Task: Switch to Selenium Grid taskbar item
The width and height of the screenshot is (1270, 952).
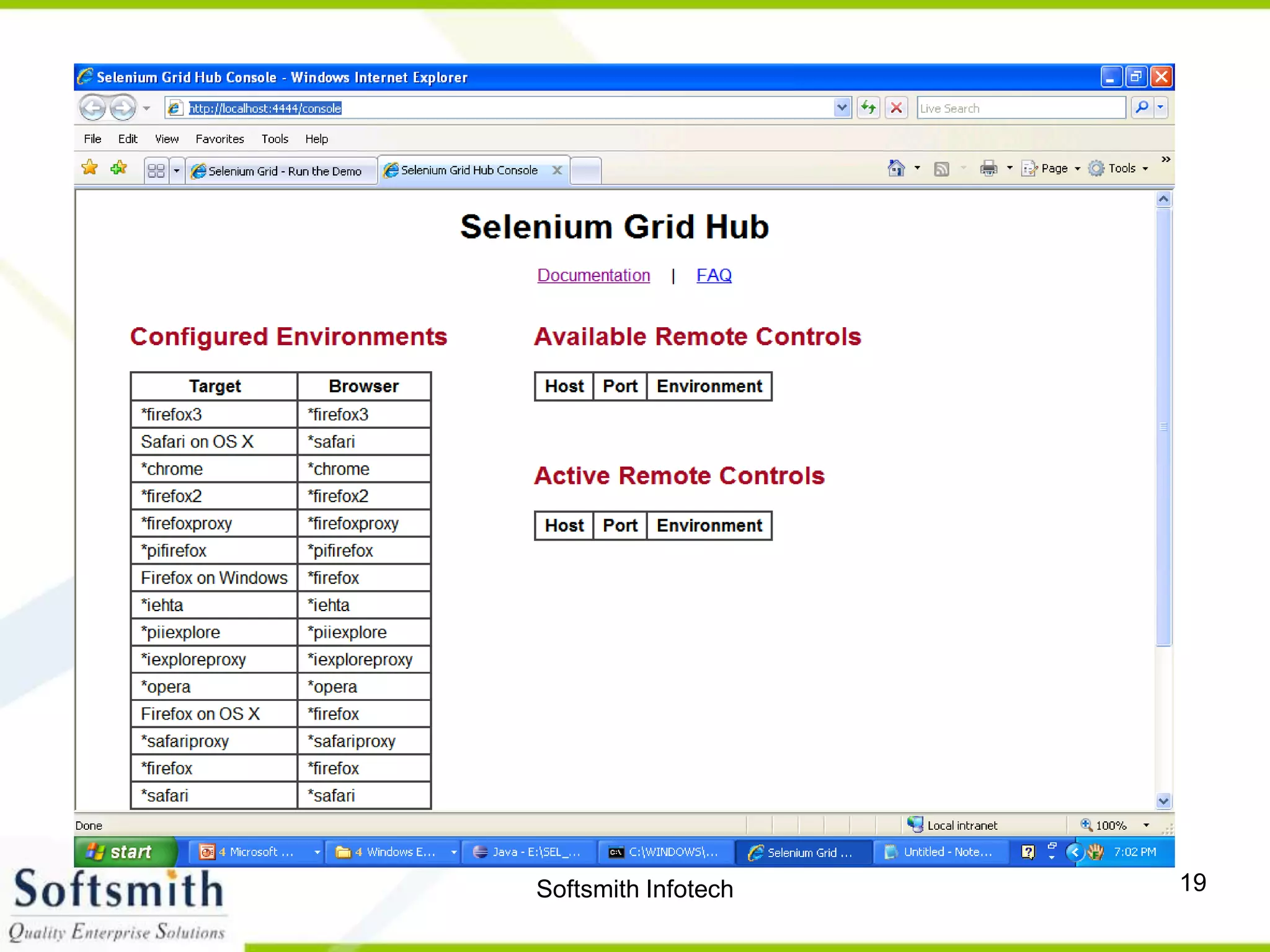Action: pyautogui.click(x=803, y=852)
